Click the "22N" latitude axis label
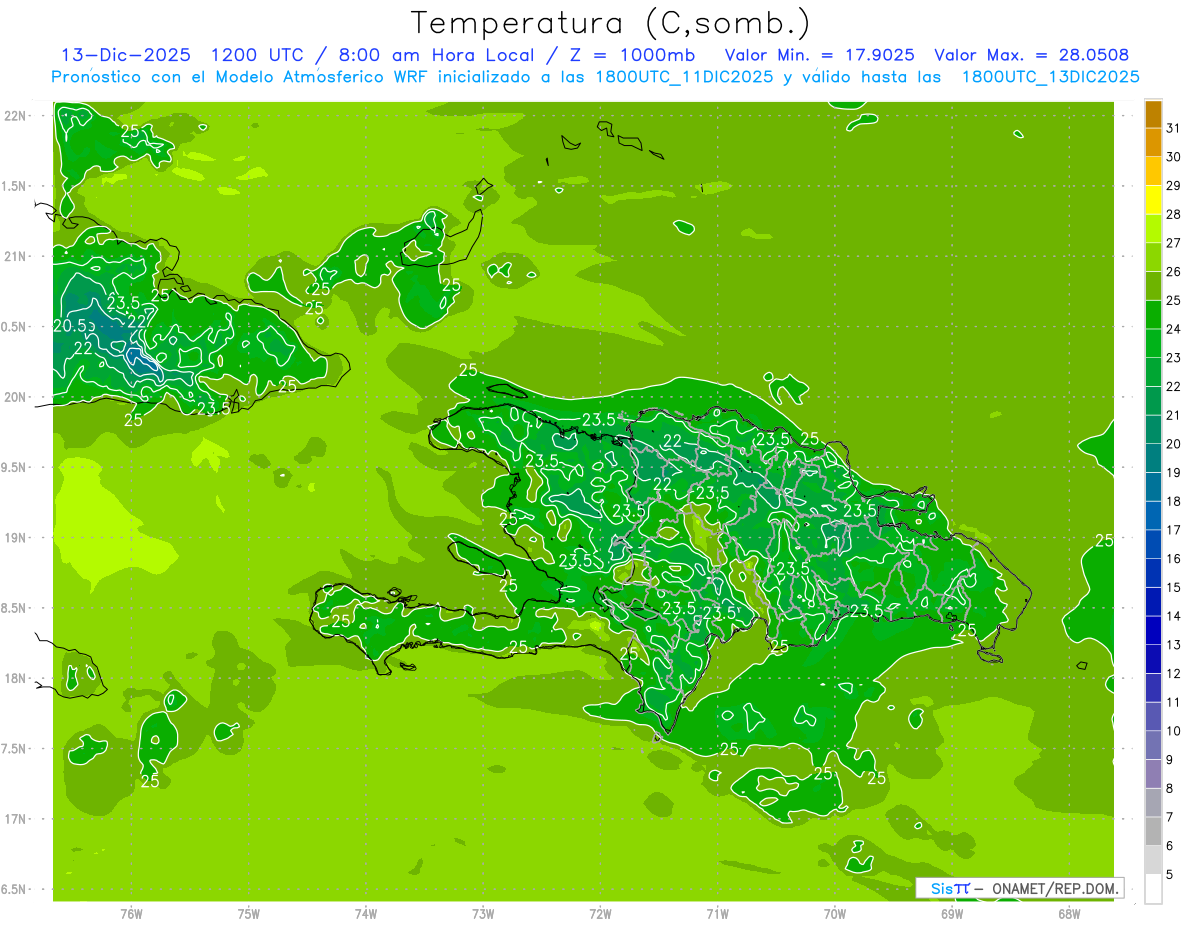Viewport: 1200px width, 927px height. [x=15, y=116]
